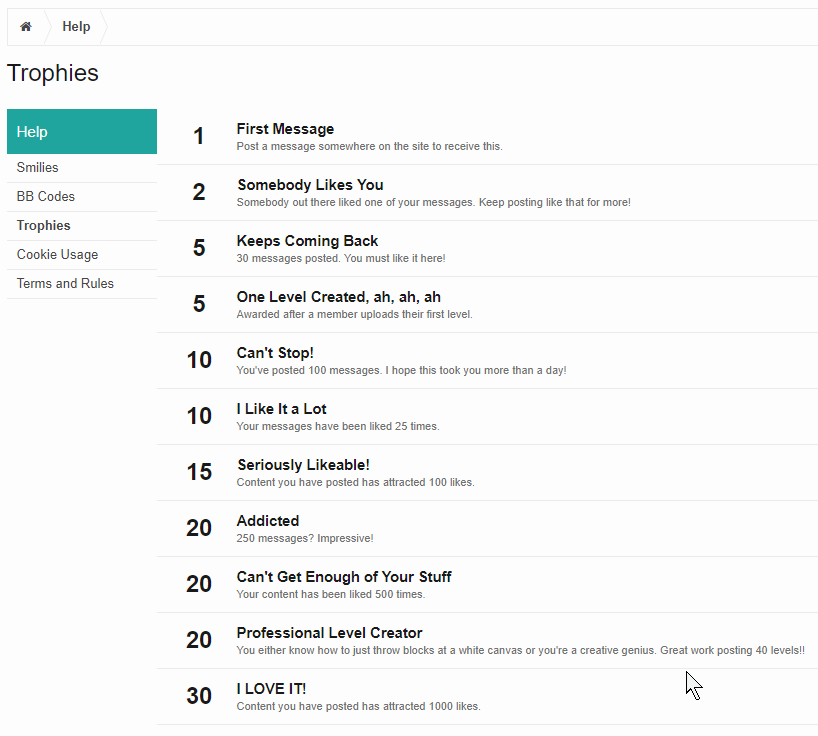
Task: Click One Level Created trophy title
Action: tap(338, 297)
